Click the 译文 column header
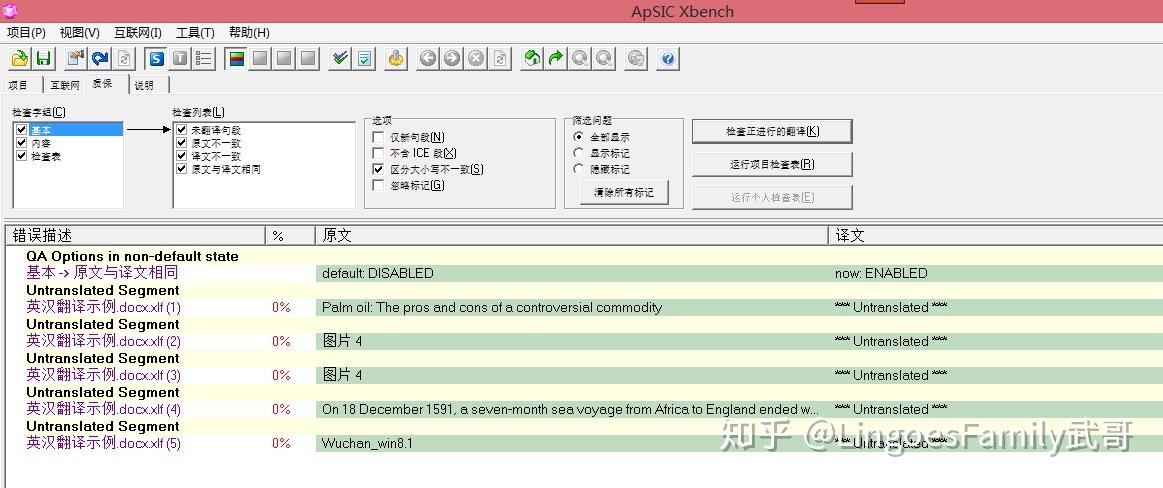Image resolution: width=1163 pixels, height=488 pixels. pos(996,236)
